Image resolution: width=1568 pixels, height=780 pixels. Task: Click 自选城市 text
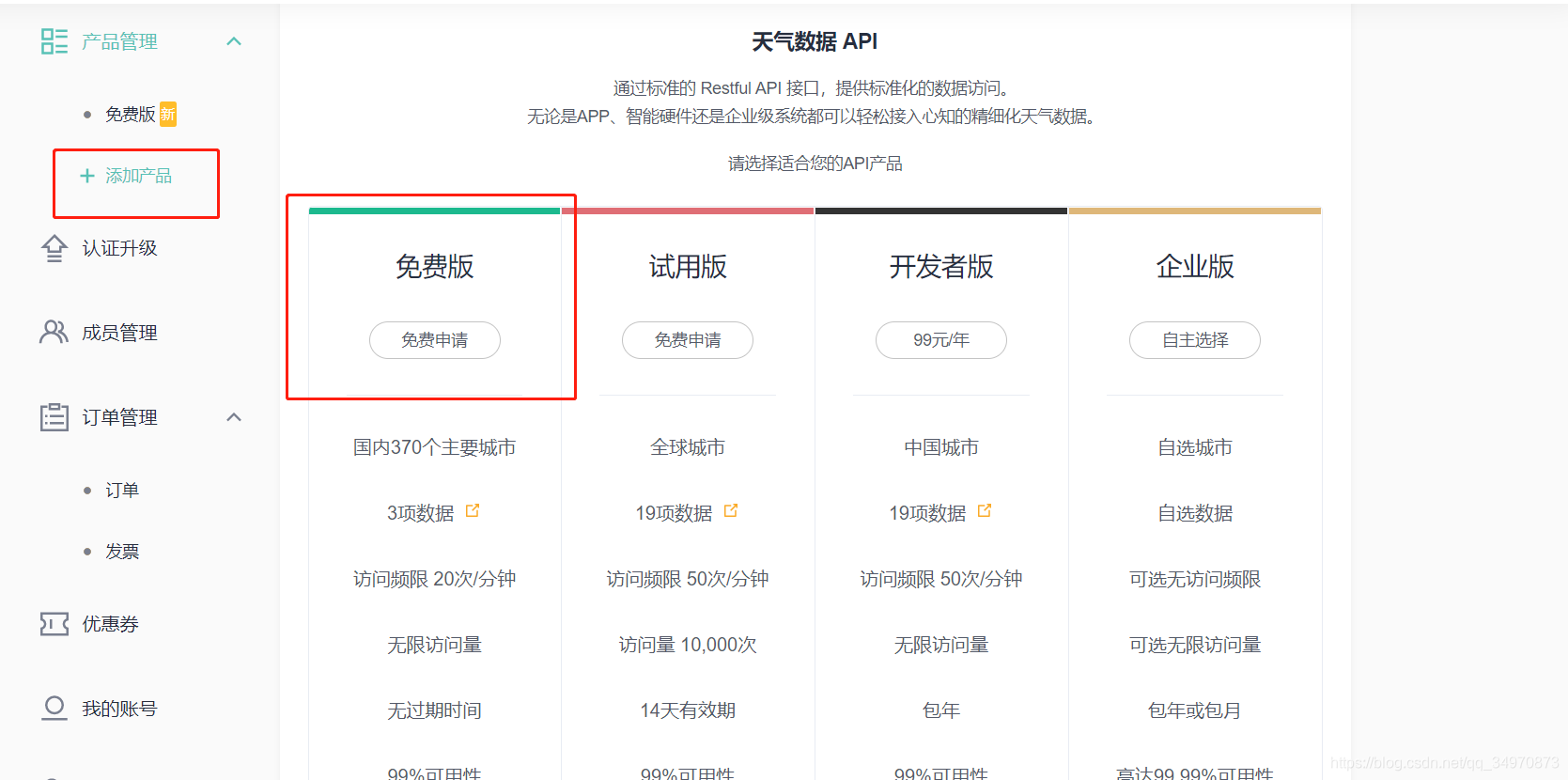pos(1195,447)
